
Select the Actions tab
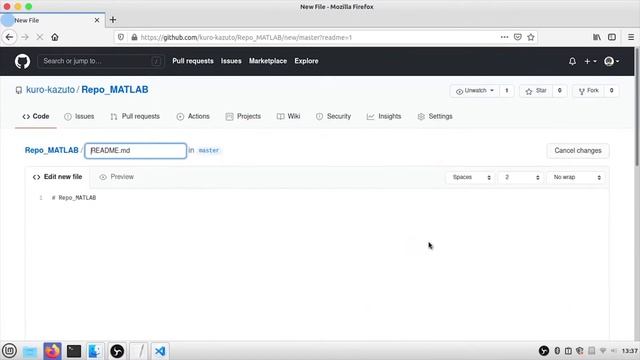(193, 116)
